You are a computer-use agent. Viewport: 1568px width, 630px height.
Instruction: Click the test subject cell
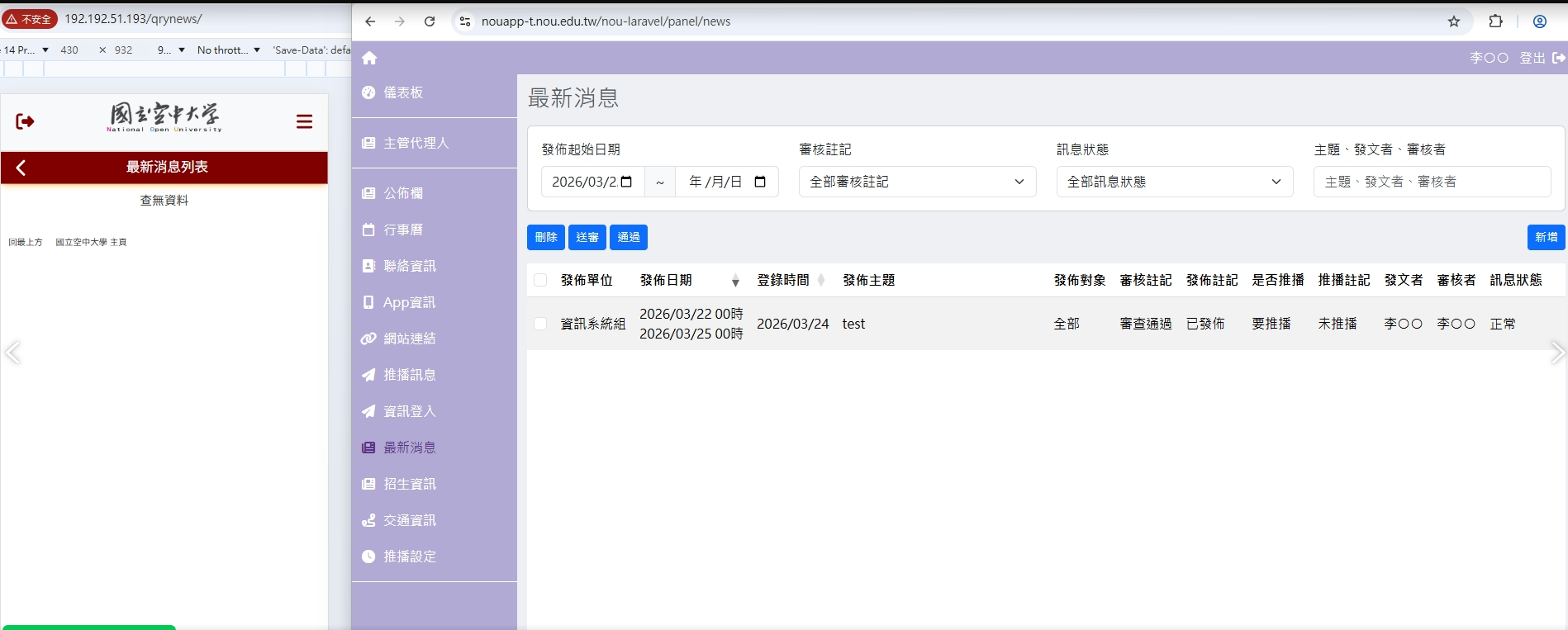coord(853,324)
